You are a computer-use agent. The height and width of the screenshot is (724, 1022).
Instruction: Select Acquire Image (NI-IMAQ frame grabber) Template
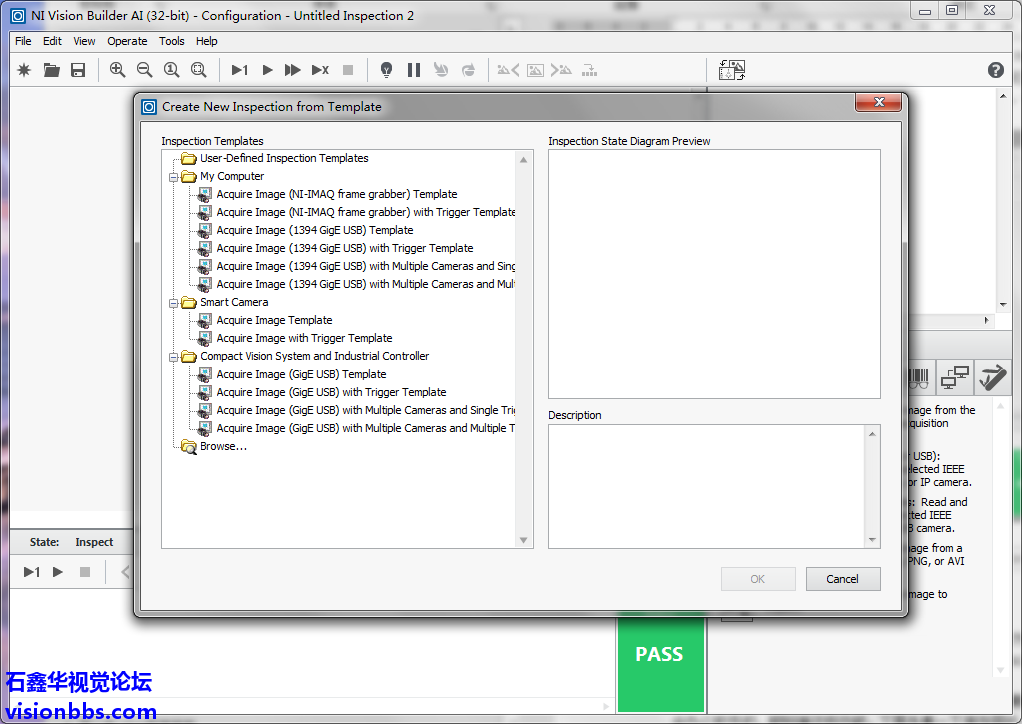336,195
